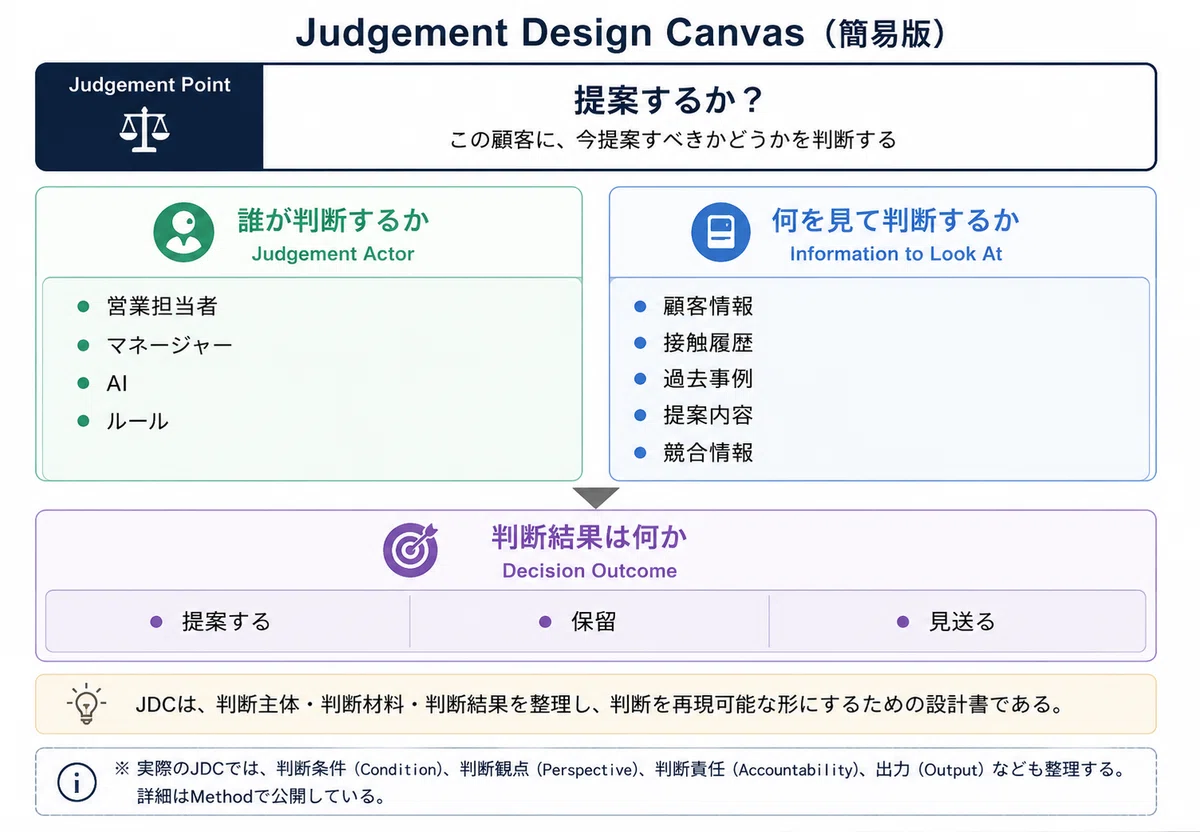Screen dimensions: 1200x832
Task: Click the heading 誰が判断するか
Action: point(334,220)
